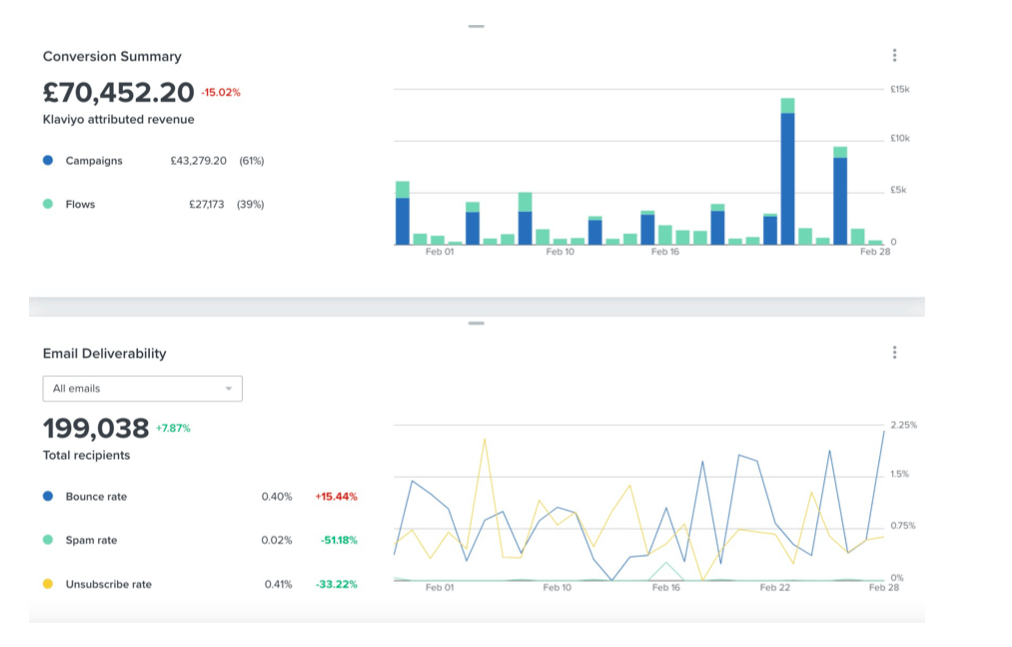This screenshot has width=1012, height=647.
Task: Click the -51.18% spam rate change
Action: pos(339,540)
